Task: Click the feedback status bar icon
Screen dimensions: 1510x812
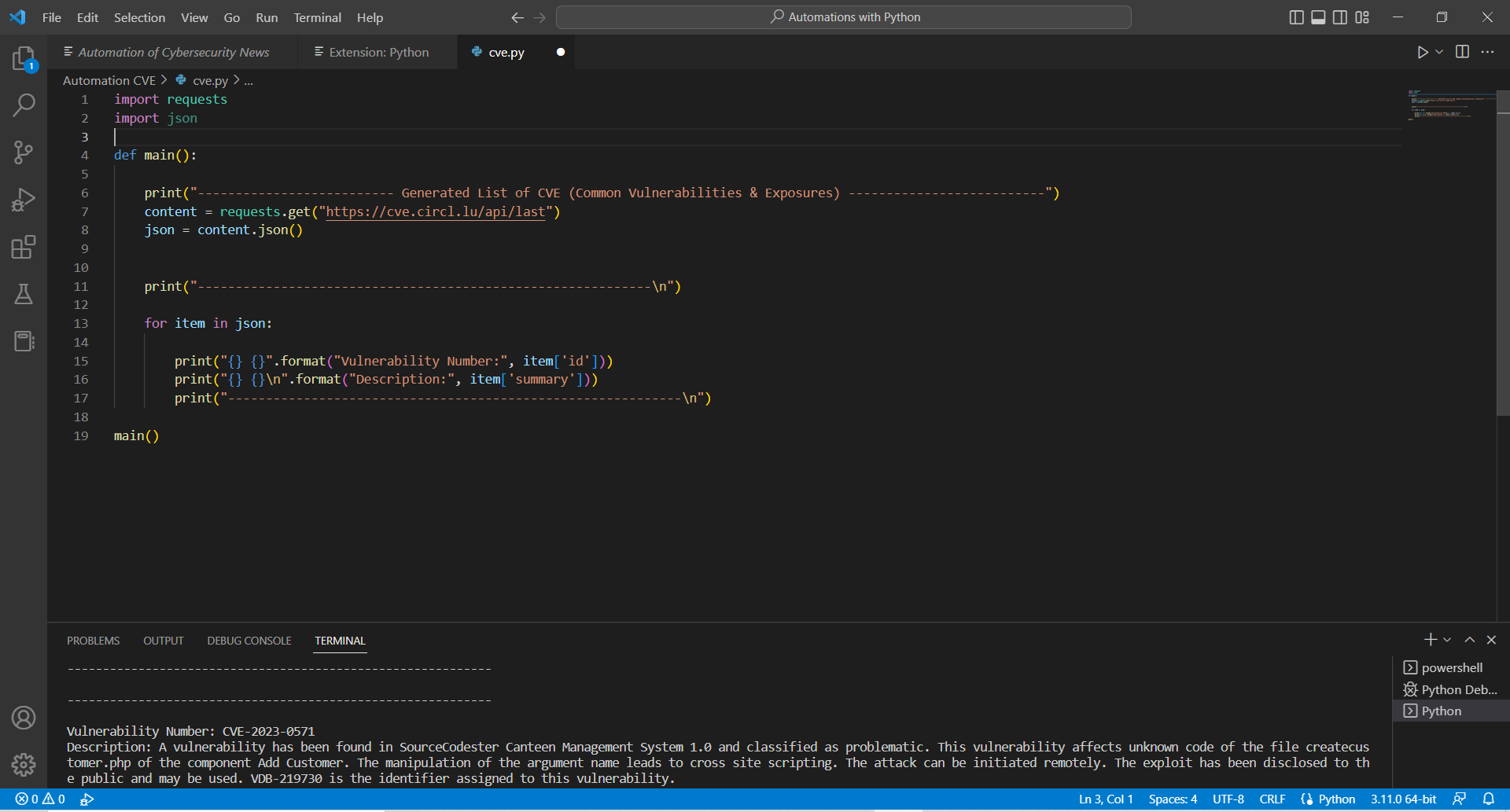Action: point(1459,799)
